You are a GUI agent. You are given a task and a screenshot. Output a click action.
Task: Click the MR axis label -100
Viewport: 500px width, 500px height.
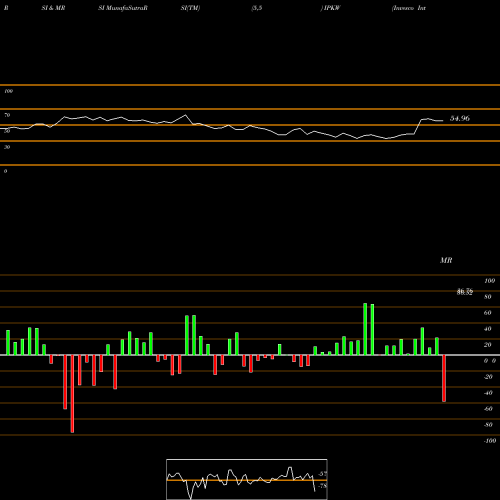point(490,441)
